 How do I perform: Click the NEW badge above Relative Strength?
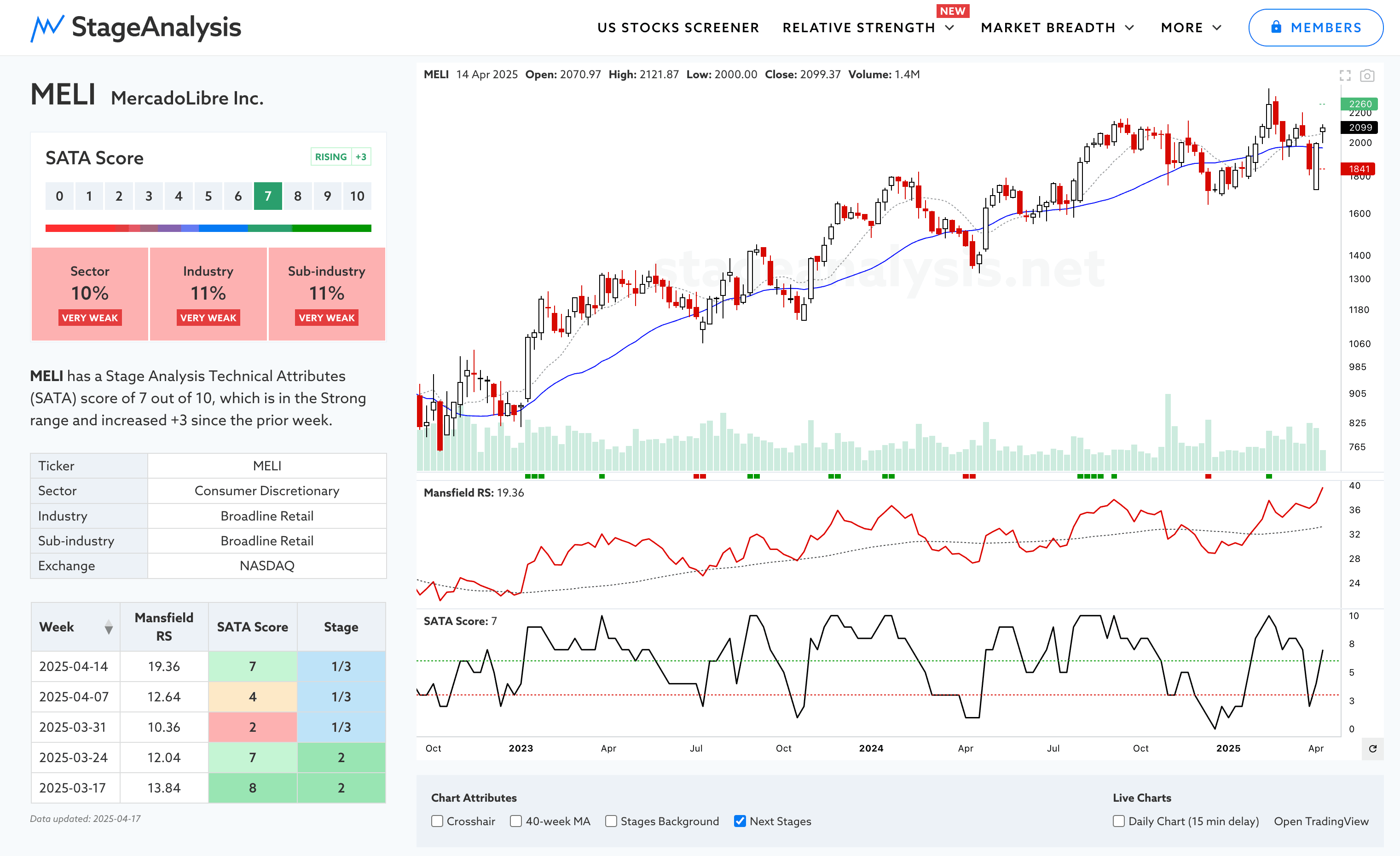click(x=952, y=11)
